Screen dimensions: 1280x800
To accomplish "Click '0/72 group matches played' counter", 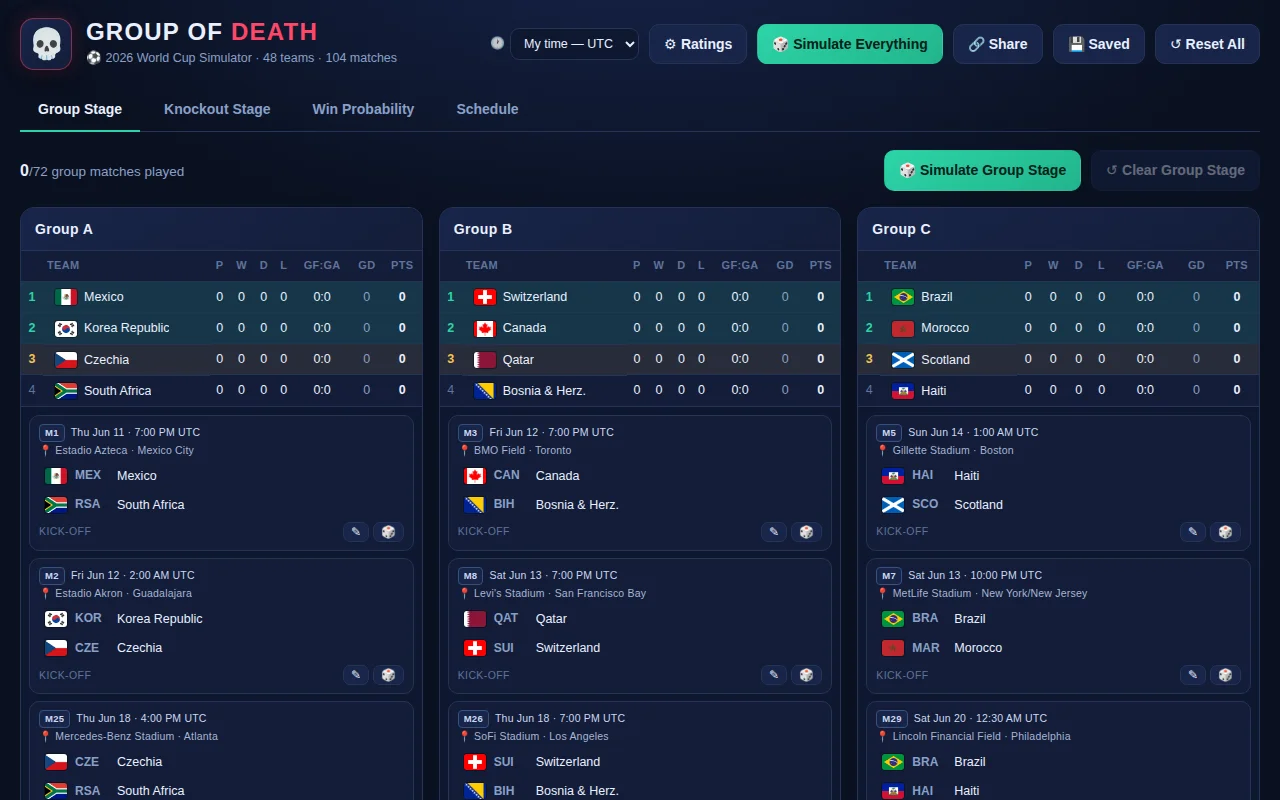I will pos(102,171).
